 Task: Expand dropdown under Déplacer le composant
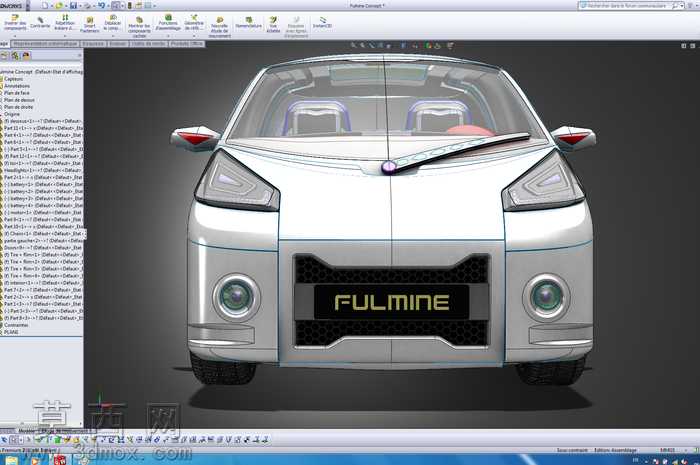click(112, 36)
